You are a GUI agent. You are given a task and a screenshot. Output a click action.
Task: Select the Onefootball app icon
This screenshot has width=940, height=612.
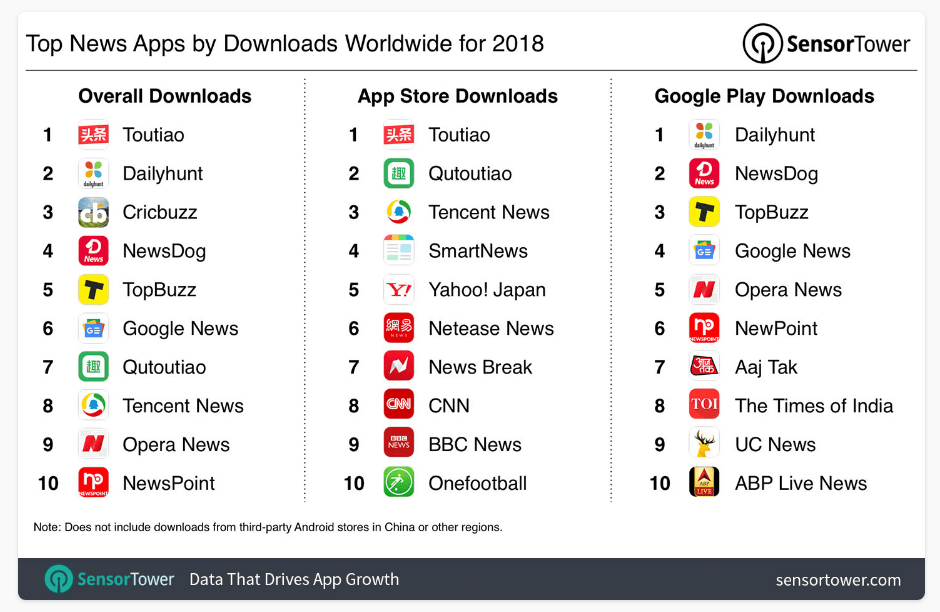399,483
